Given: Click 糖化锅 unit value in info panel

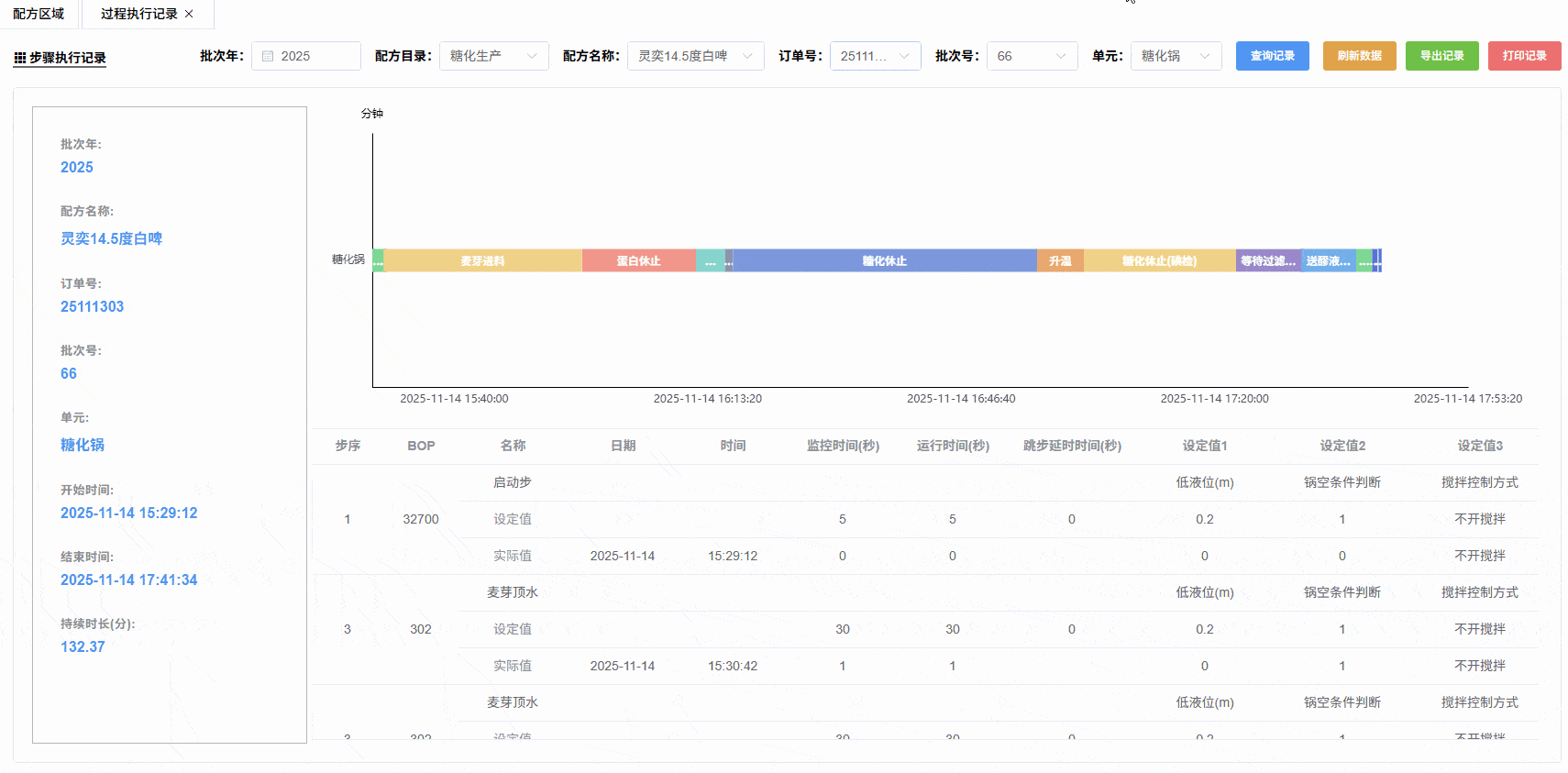Looking at the screenshot, I should (x=83, y=445).
